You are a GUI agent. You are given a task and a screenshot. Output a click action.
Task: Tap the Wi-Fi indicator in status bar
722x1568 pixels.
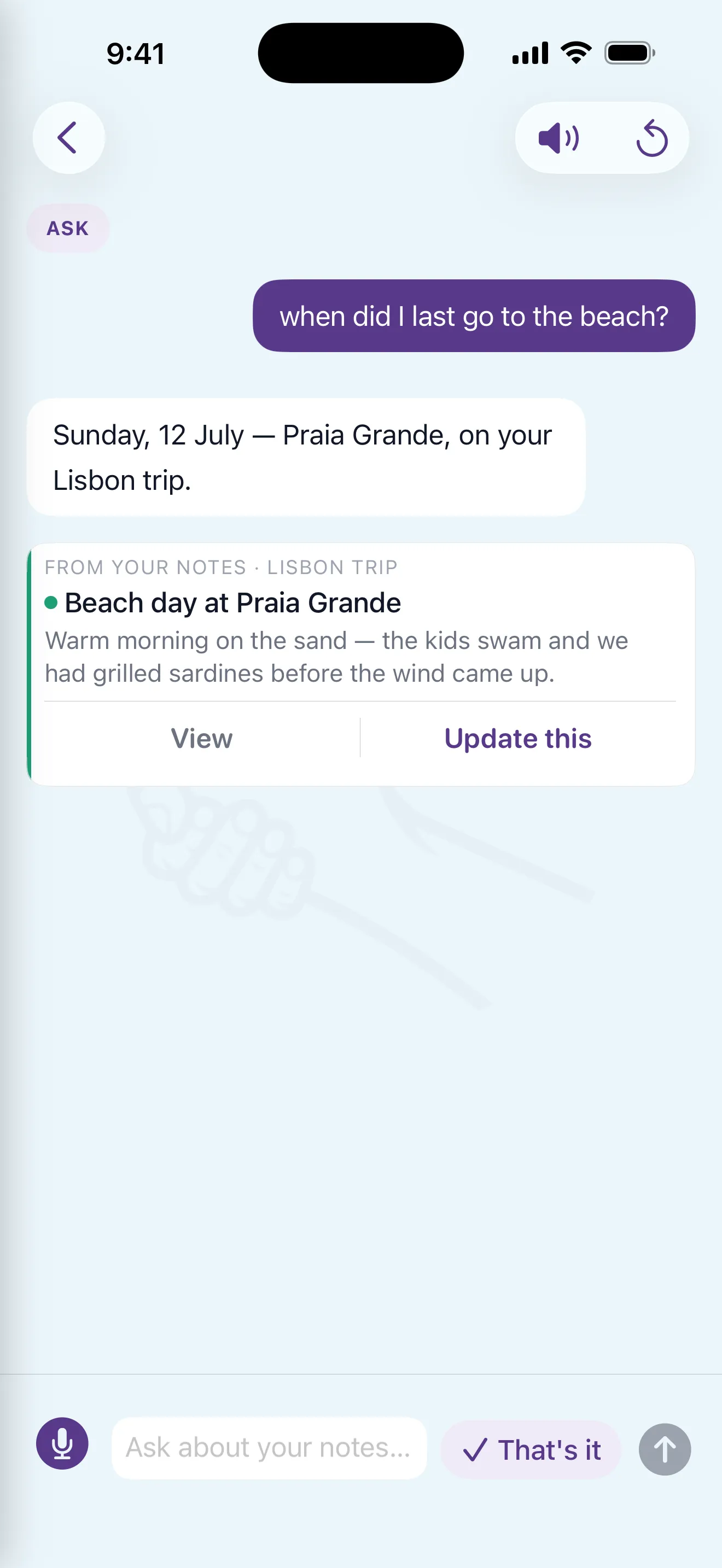pyautogui.click(x=577, y=53)
